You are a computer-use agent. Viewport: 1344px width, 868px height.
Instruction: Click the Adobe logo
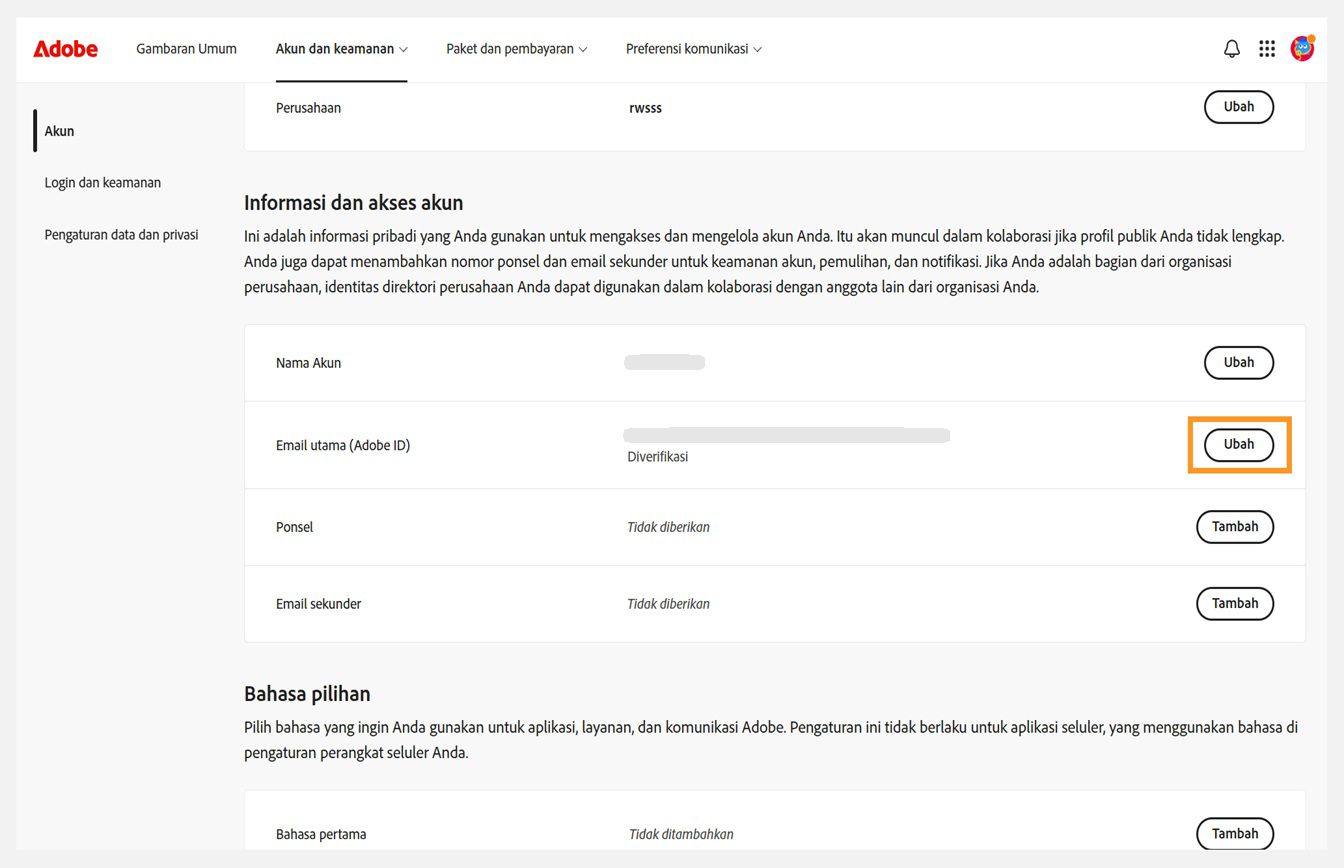tap(64, 48)
